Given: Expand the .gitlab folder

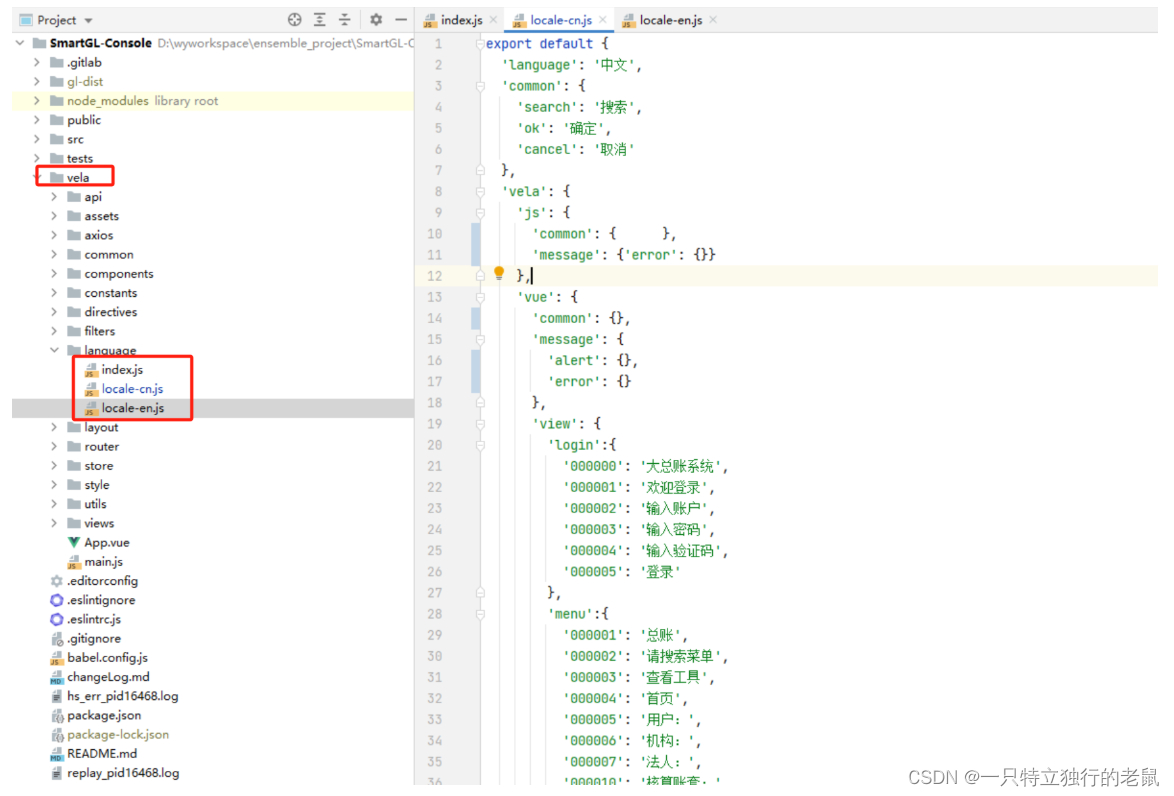Looking at the screenshot, I should [37, 63].
